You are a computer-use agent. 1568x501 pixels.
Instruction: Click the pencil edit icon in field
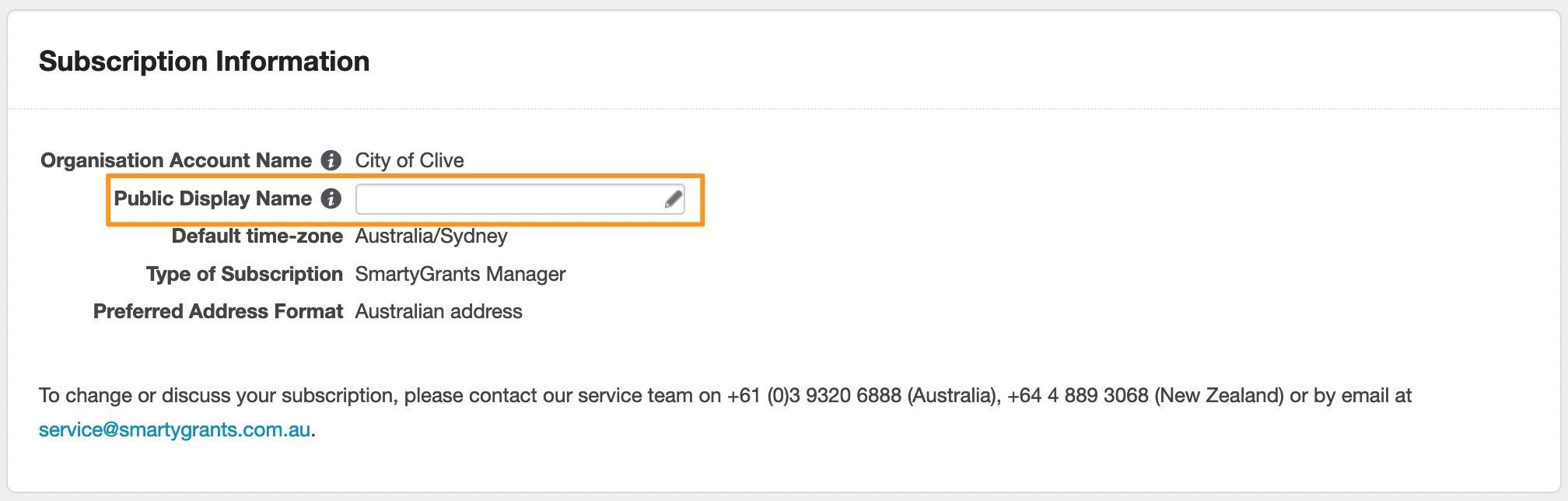[x=674, y=200]
